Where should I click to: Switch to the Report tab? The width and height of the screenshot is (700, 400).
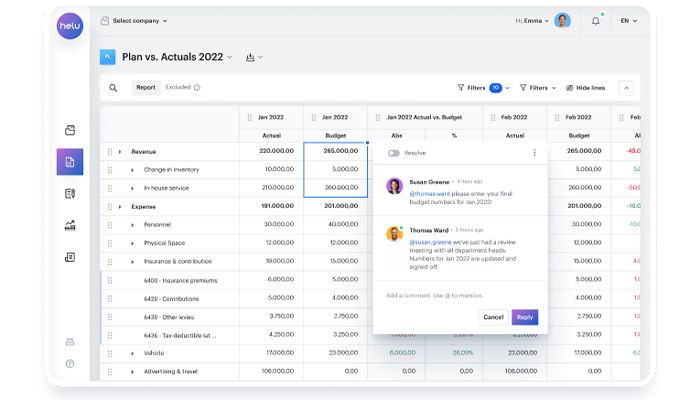[146, 88]
